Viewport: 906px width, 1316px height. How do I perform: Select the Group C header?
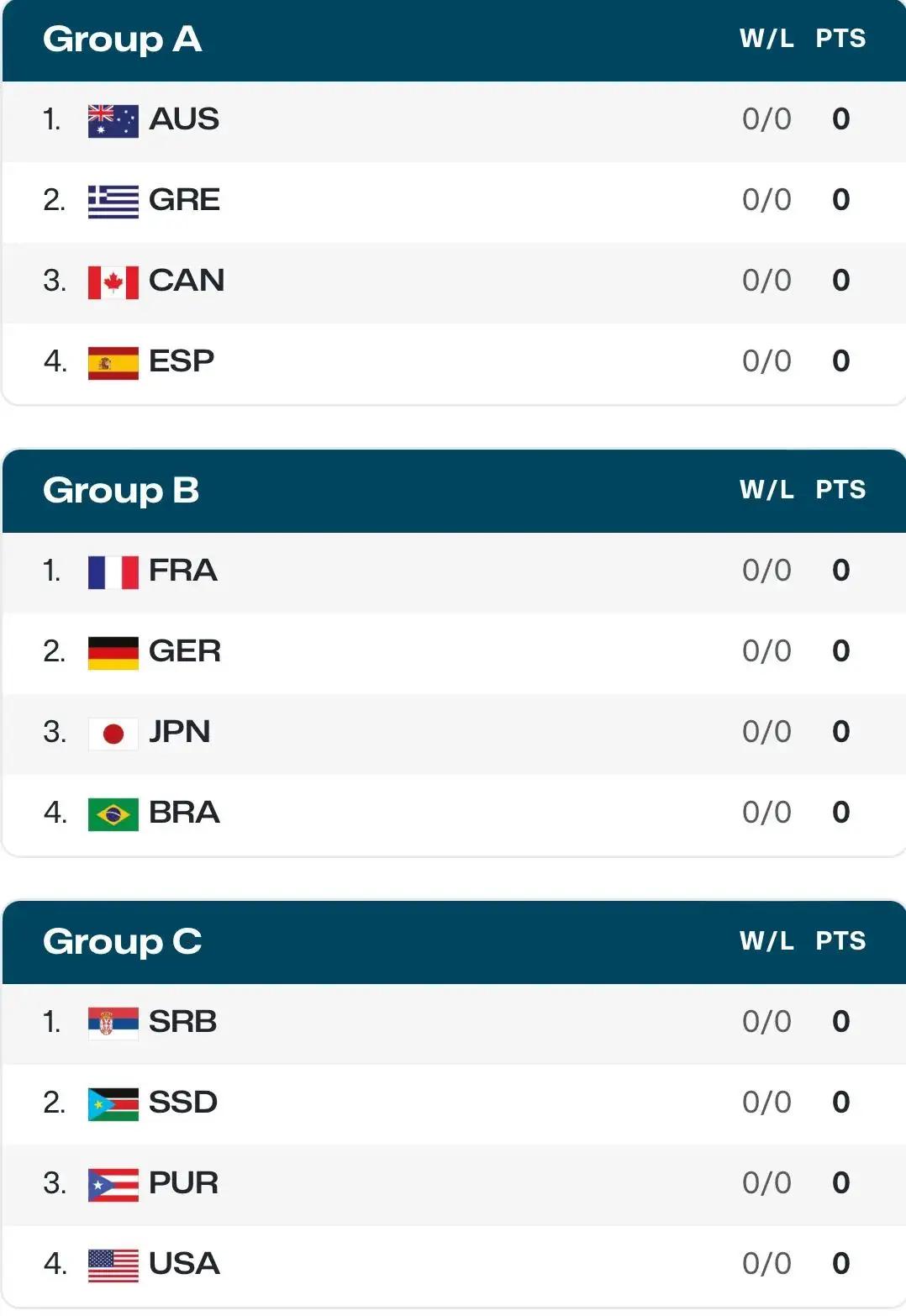click(122, 942)
